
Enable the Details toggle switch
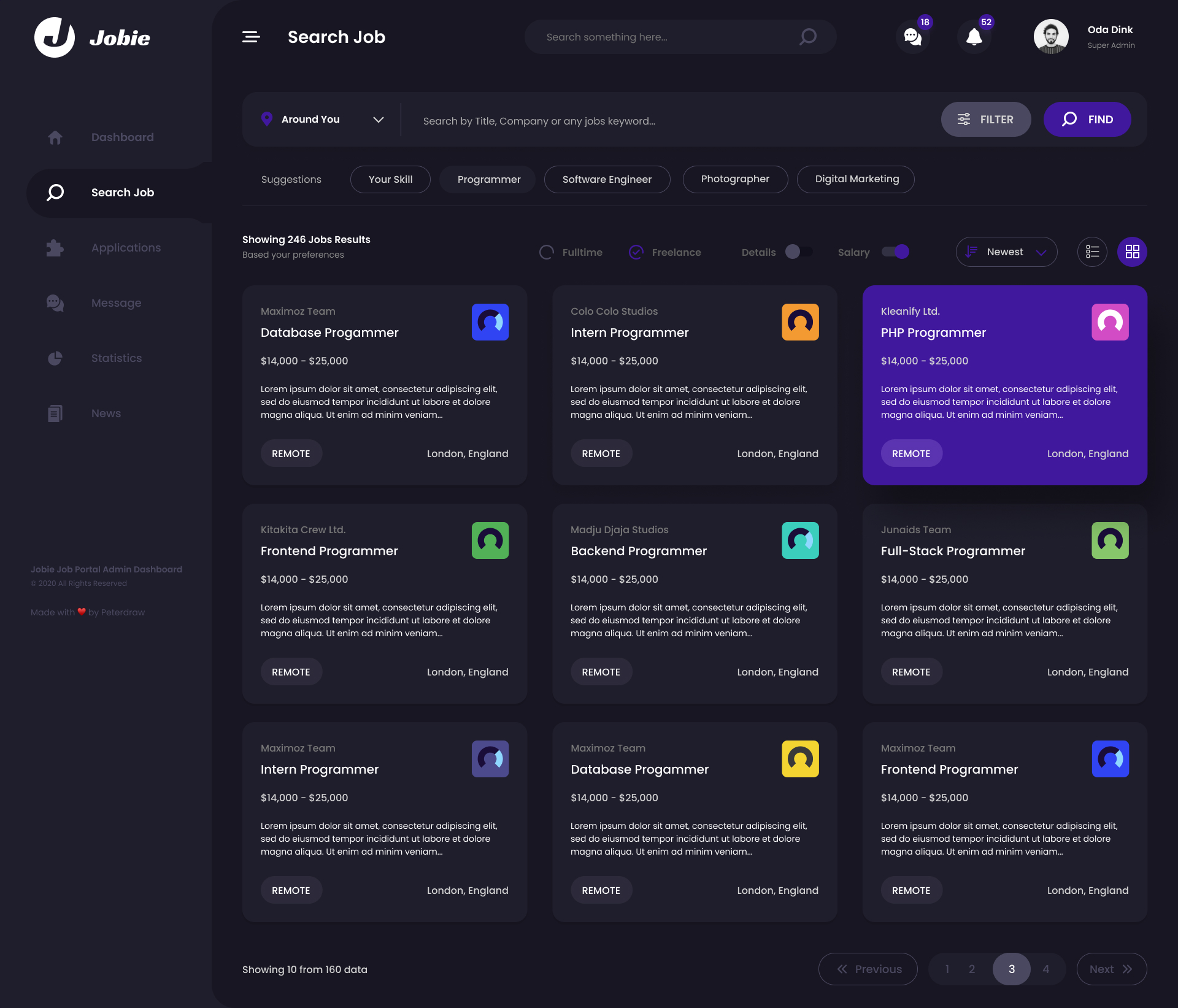pyautogui.click(x=798, y=252)
